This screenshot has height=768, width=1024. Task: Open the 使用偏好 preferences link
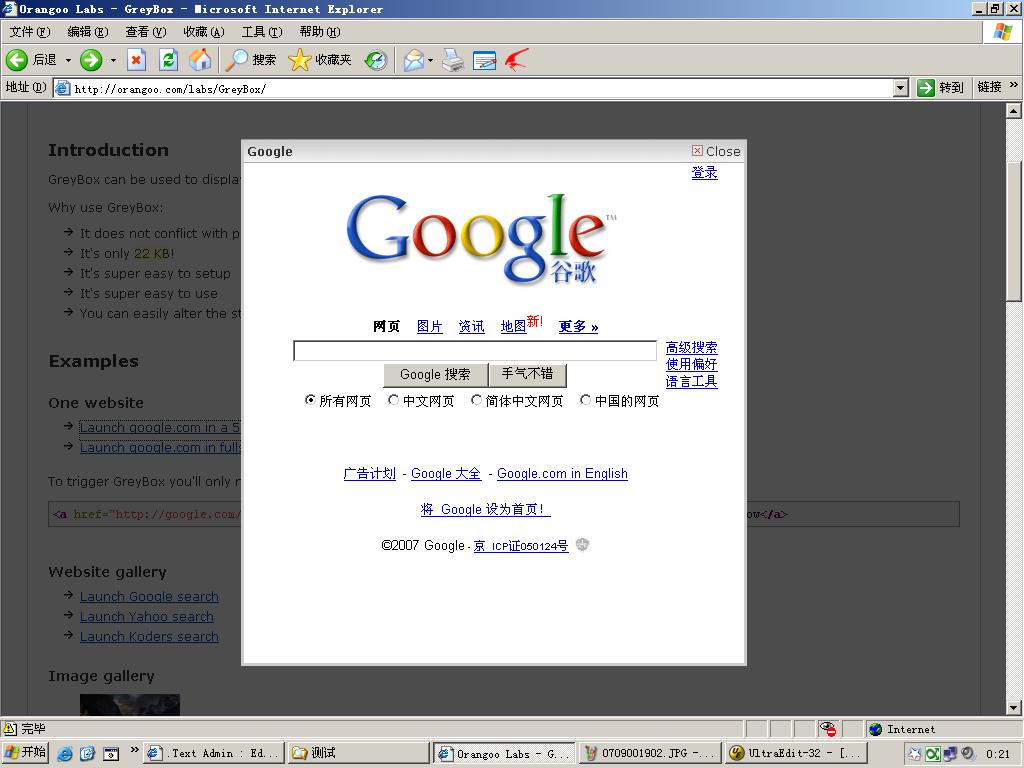point(692,364)
